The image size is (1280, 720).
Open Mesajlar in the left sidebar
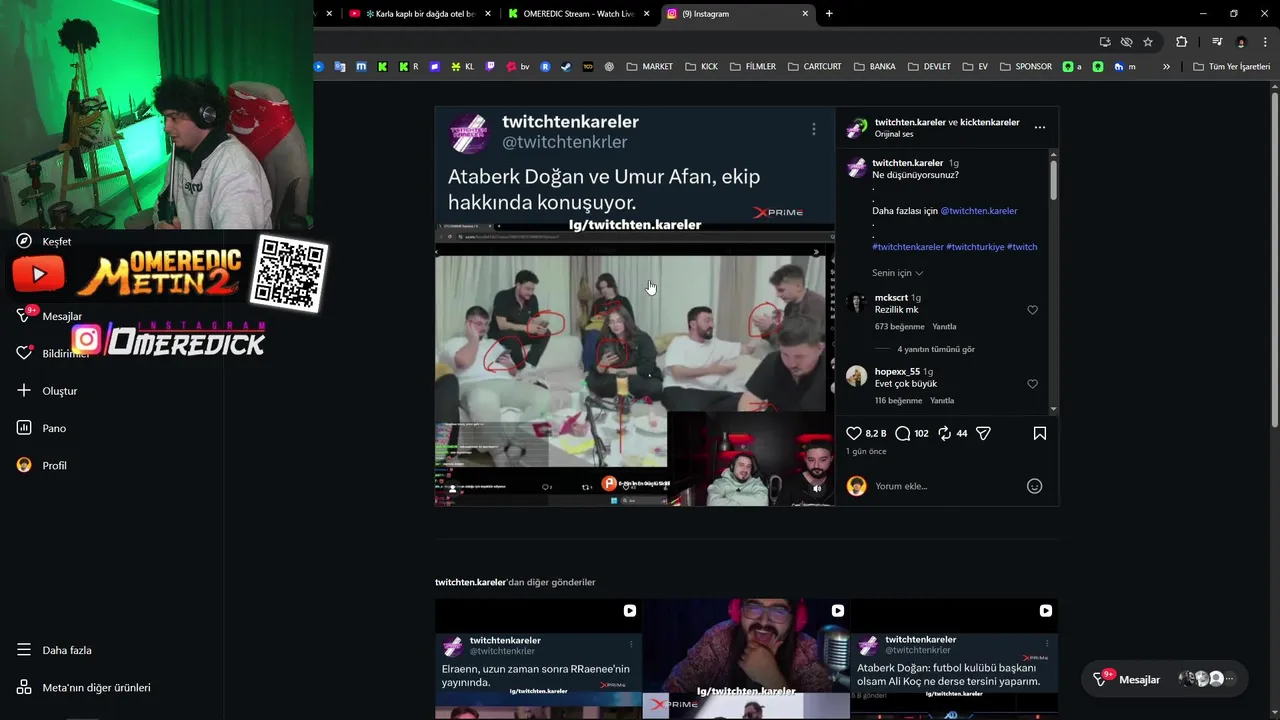click(x=48, y=316)
